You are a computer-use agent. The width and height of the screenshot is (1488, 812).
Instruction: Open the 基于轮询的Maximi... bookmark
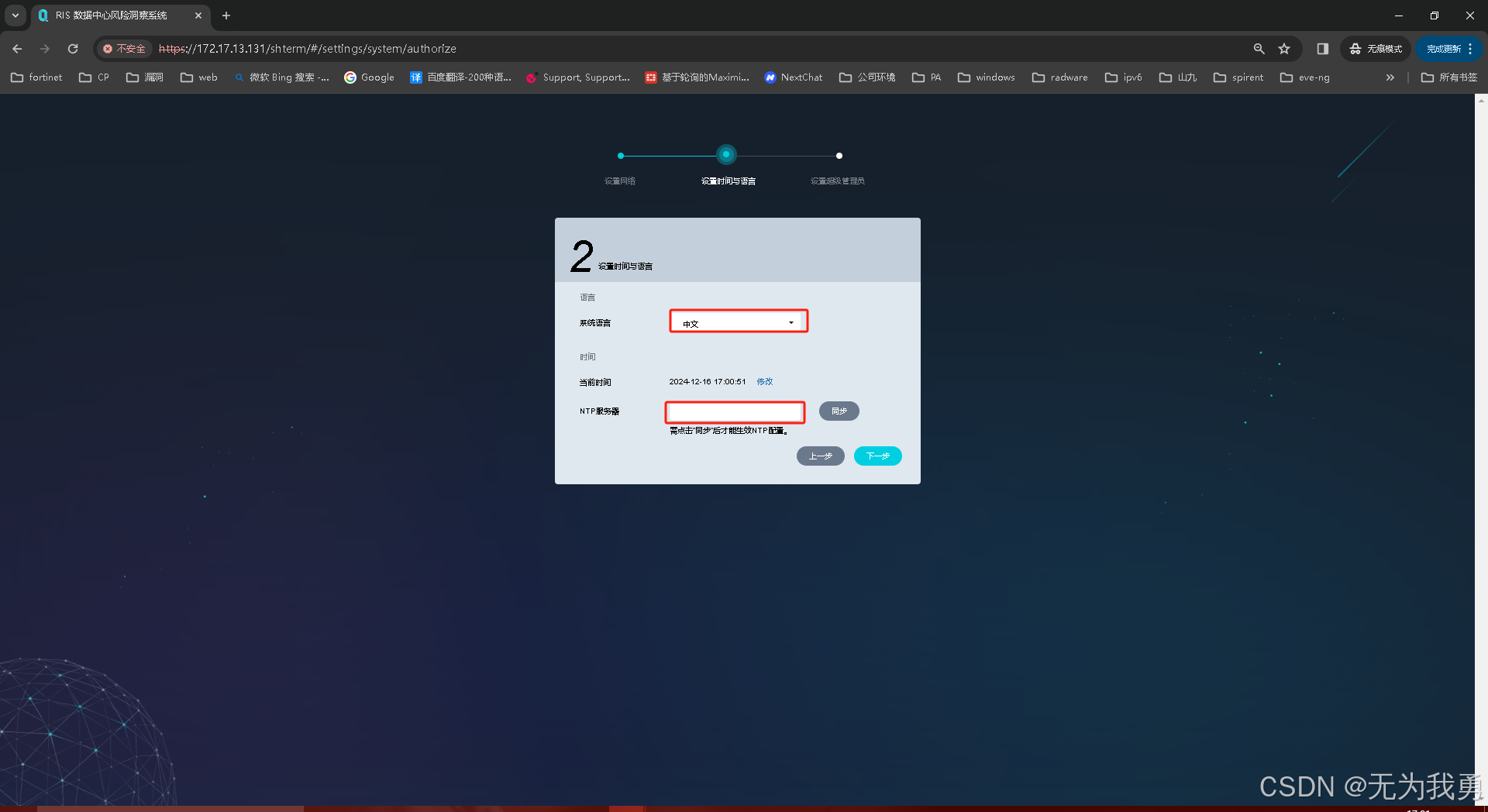(697, 77)
